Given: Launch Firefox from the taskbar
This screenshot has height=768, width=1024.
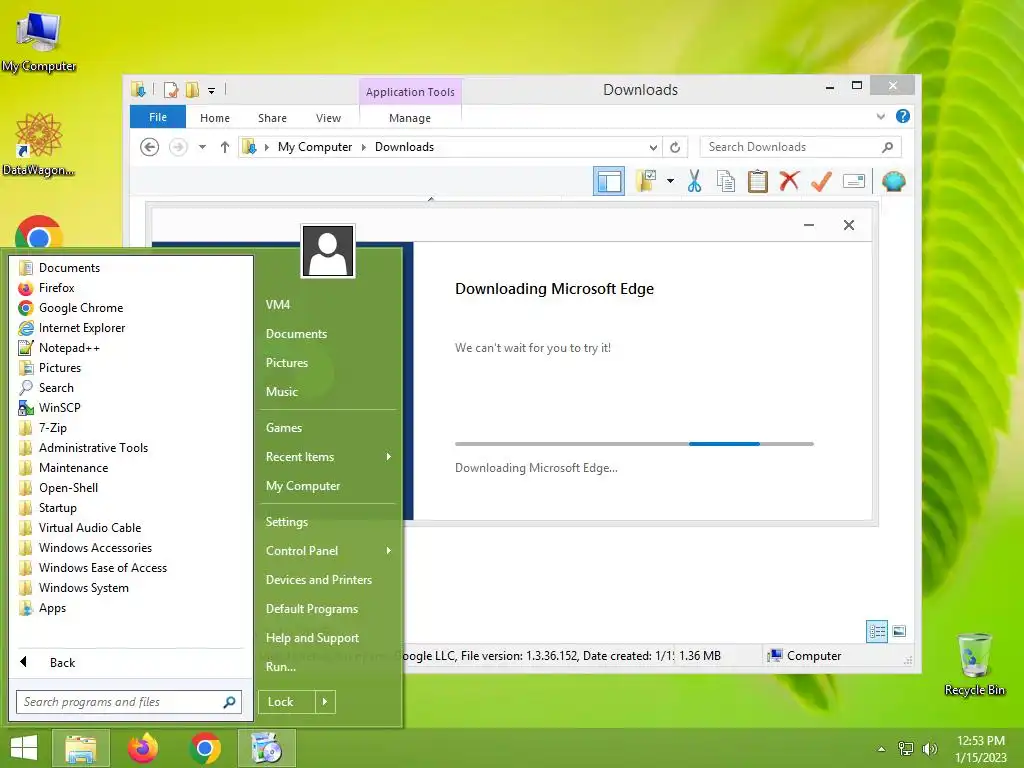Looking at the screenshot, I should (143, 748).
